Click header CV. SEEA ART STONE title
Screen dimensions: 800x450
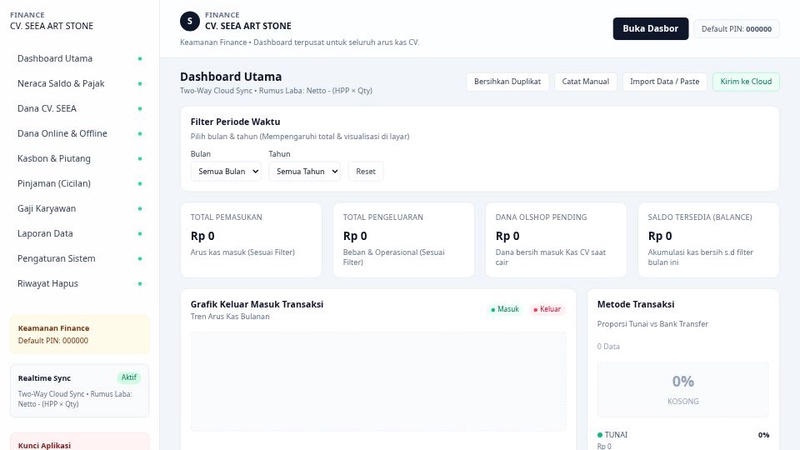coord(248,26)
